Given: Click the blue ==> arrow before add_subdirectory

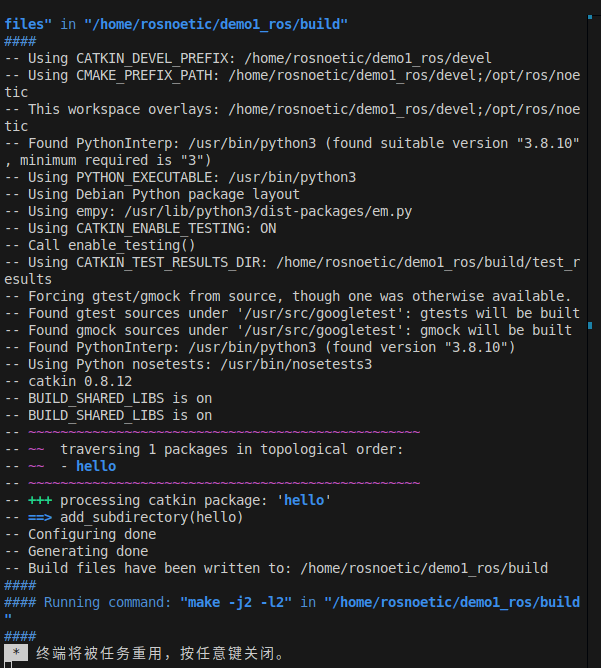Looking at the screenshot, I should 40,518.
